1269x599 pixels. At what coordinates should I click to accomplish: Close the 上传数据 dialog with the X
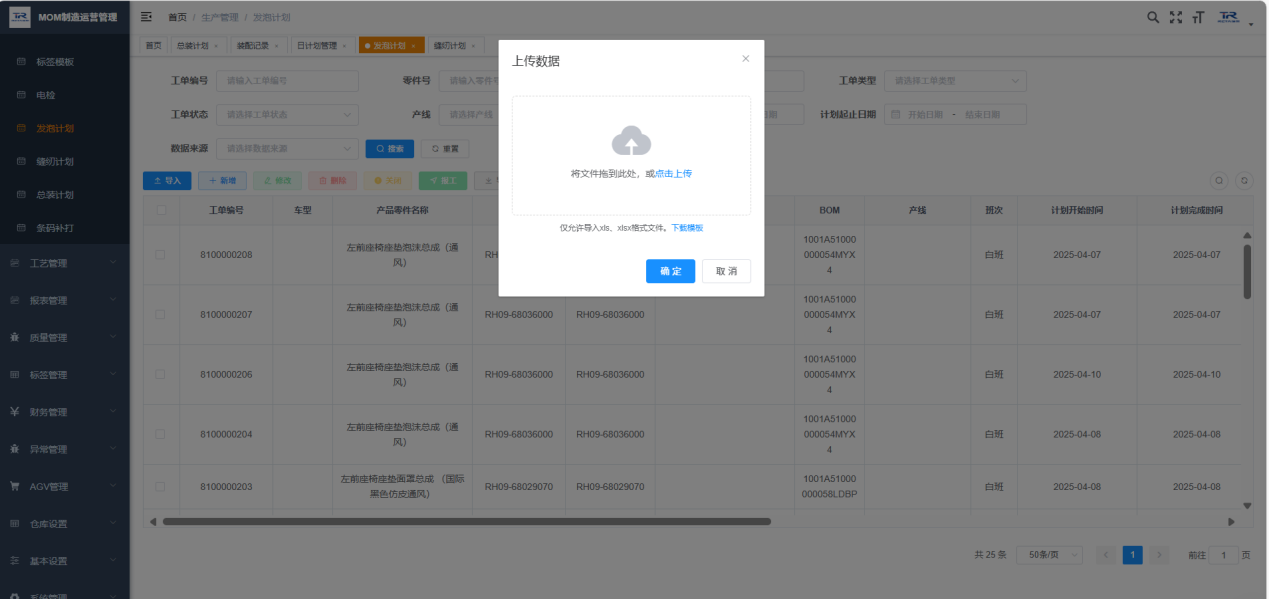click(745, 59)
